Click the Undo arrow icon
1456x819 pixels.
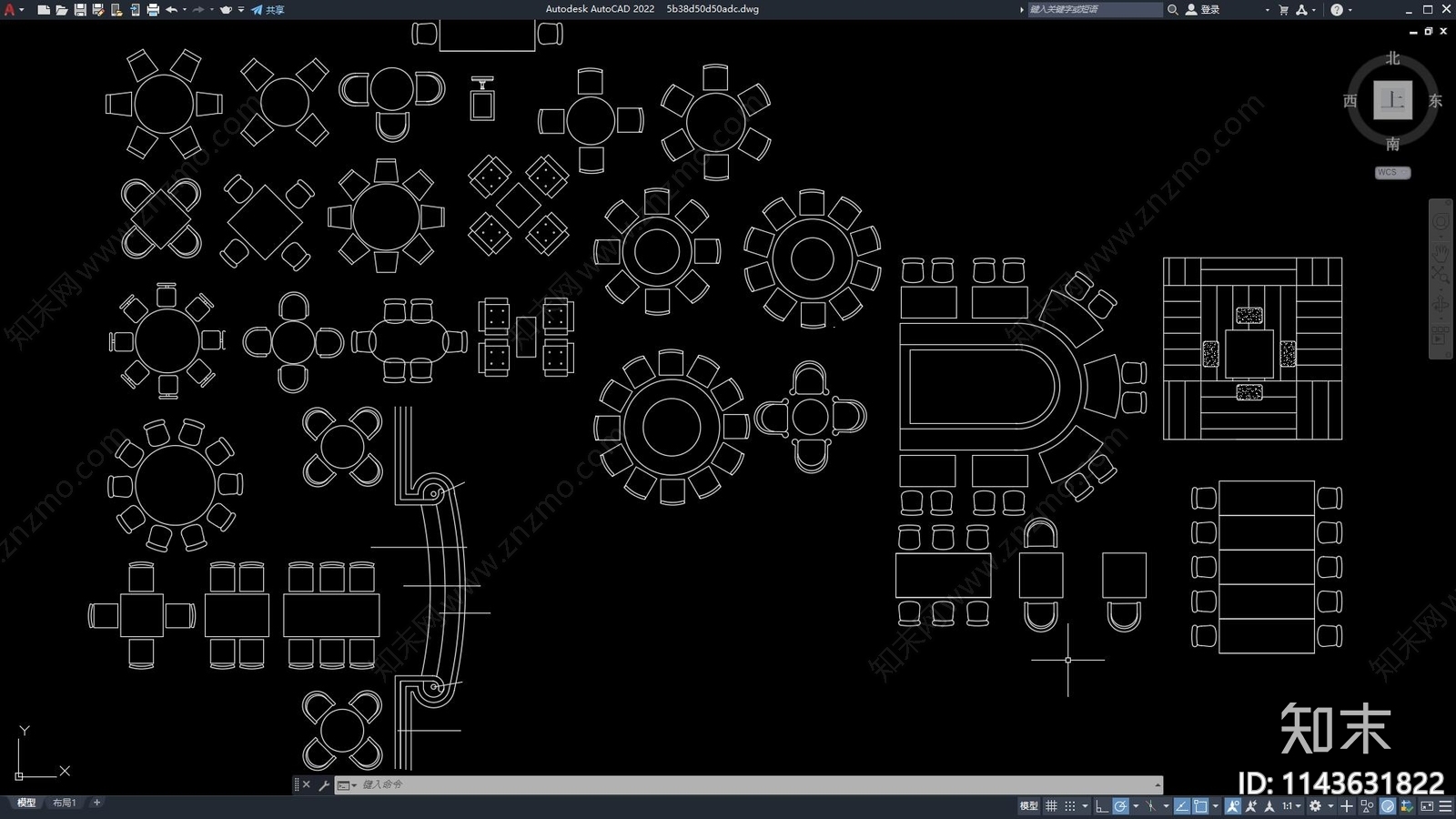[x=171, y=10]
